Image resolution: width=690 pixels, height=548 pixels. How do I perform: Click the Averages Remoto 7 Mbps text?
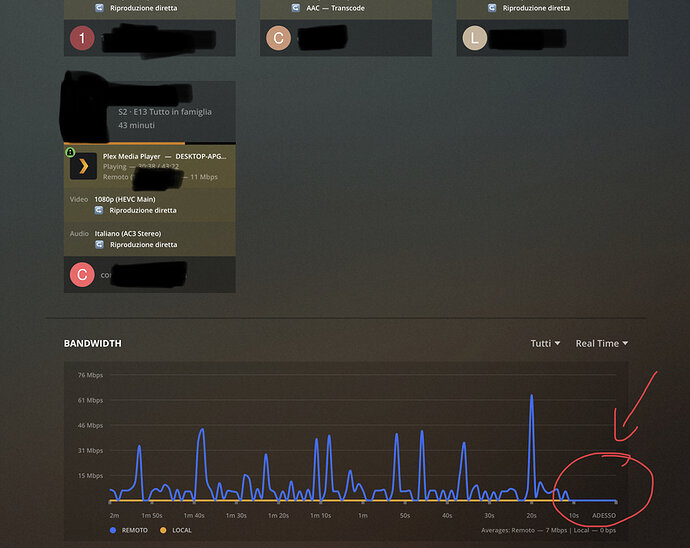(x=524, y=530)
